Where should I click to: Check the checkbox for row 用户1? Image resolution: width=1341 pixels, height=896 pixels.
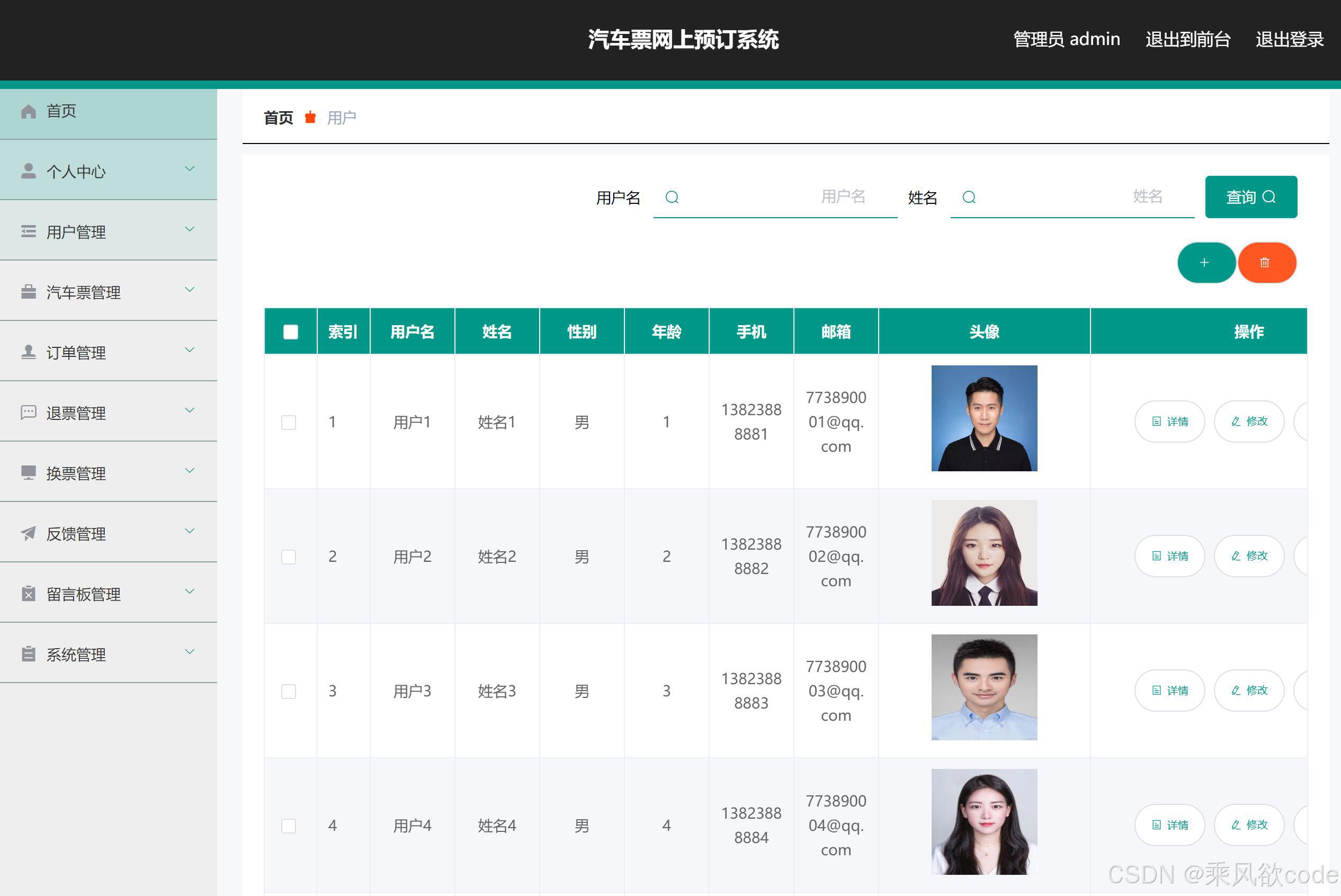(289, 422)
